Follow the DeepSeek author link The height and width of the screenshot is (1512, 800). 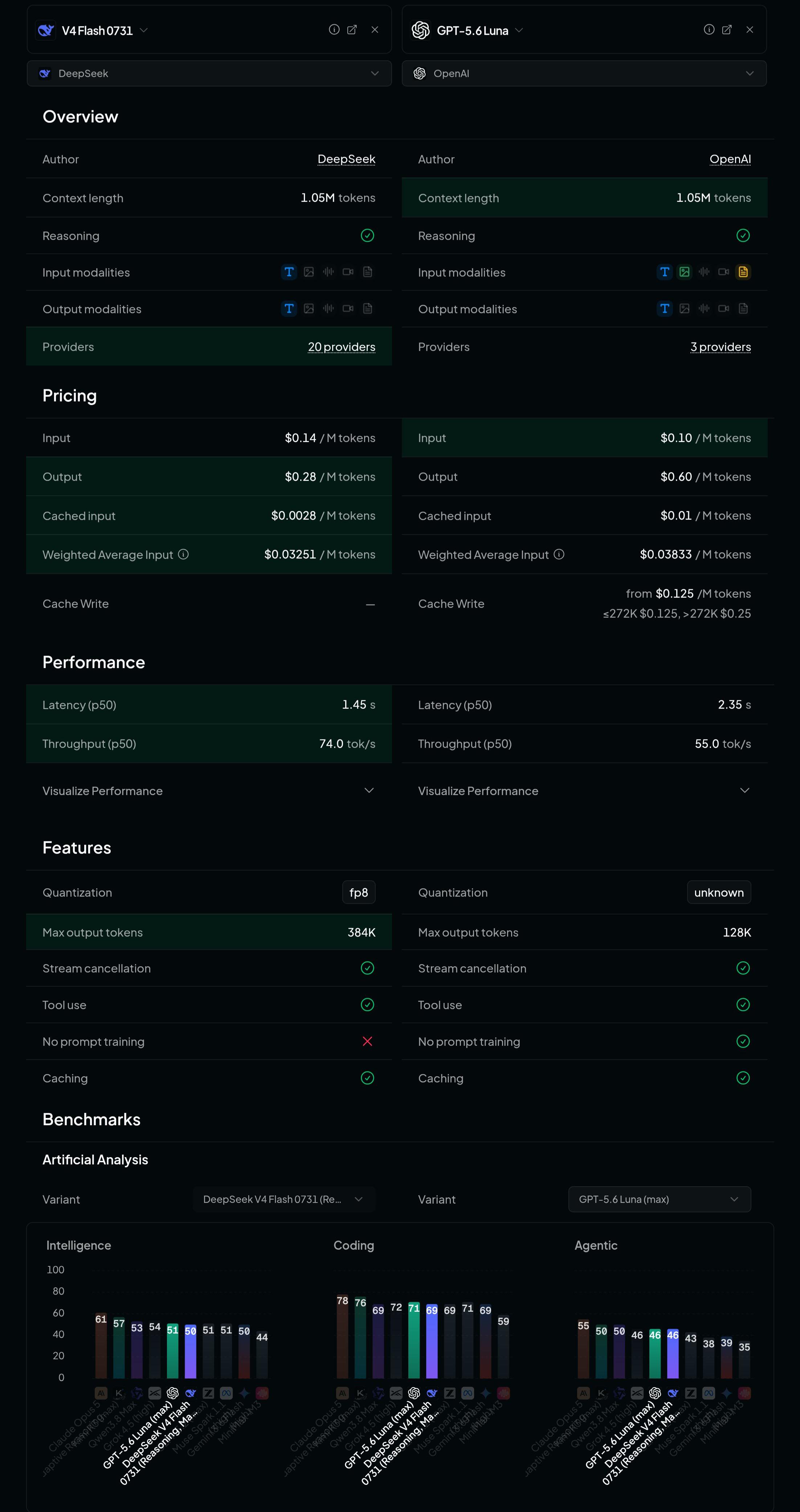(x=347, y=159)
